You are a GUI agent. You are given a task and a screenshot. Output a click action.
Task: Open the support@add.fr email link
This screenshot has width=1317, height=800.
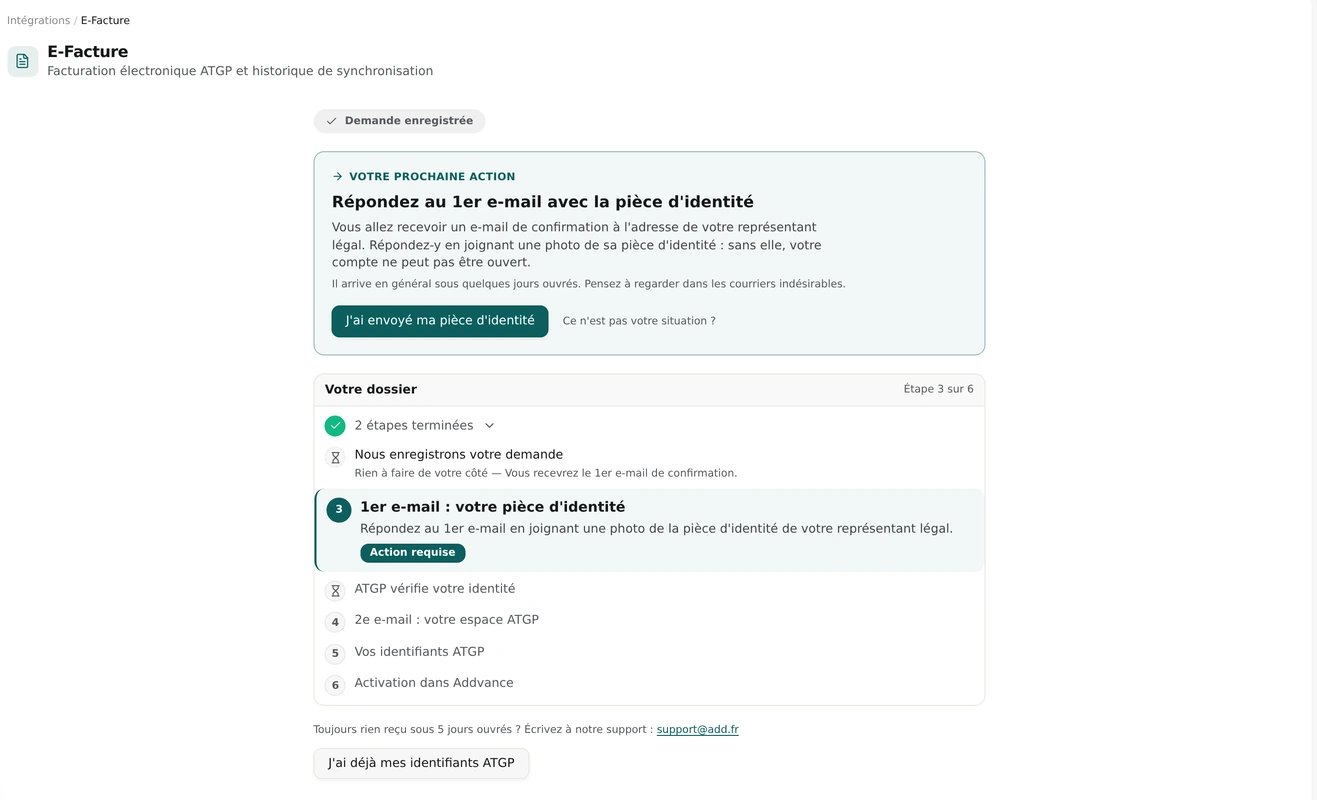tap(697, 730)
